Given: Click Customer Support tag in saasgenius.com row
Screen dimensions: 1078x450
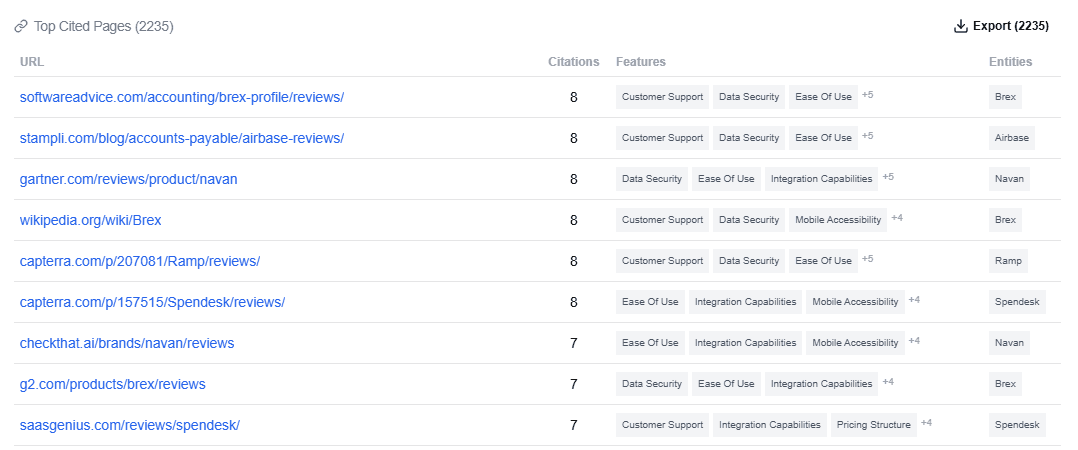Looking at the screenshot, I should pos(663,425).
